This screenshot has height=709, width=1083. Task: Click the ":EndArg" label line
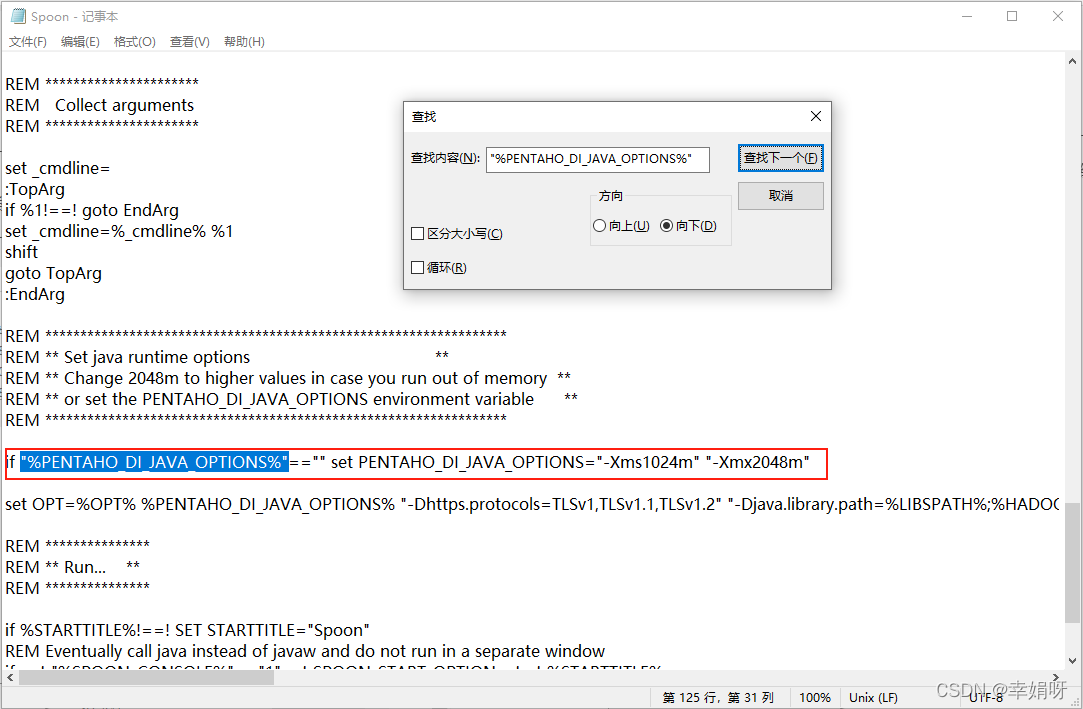(35, 294)
